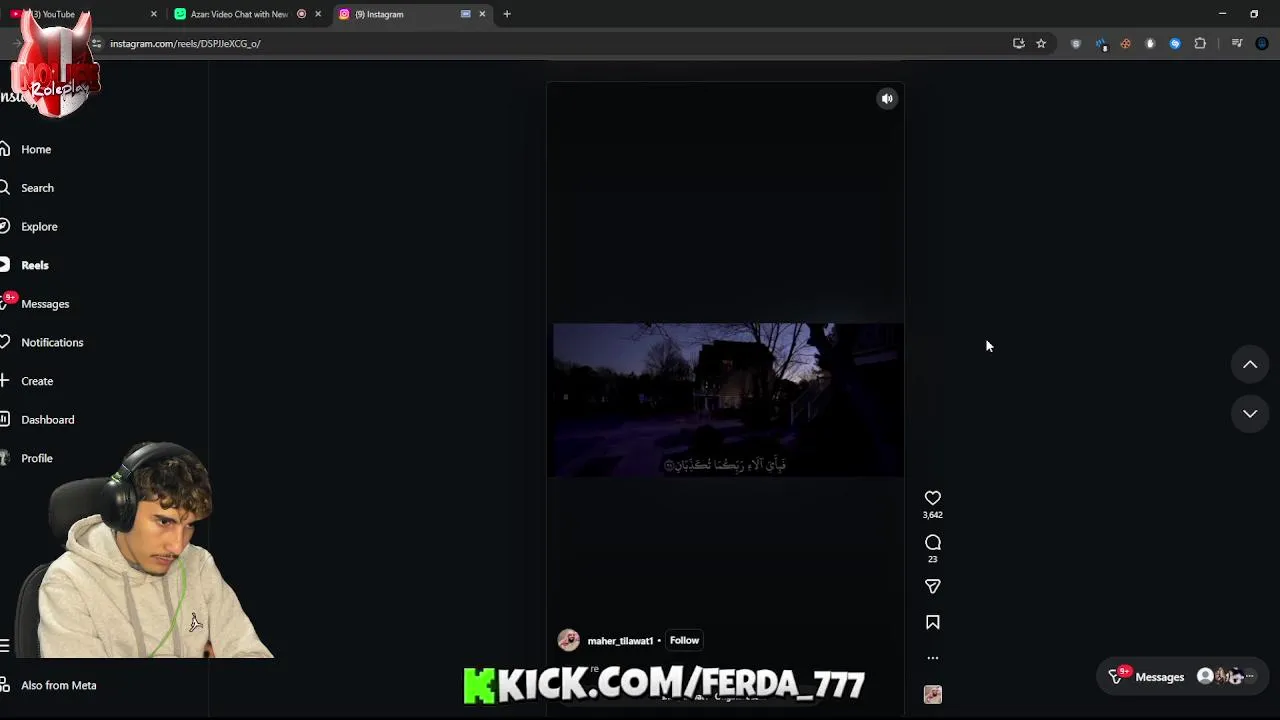The width and height of the screenshot is (1280, 720).
Task: Click the Messages icon with 9+ badge
Action: click(7, 302)
